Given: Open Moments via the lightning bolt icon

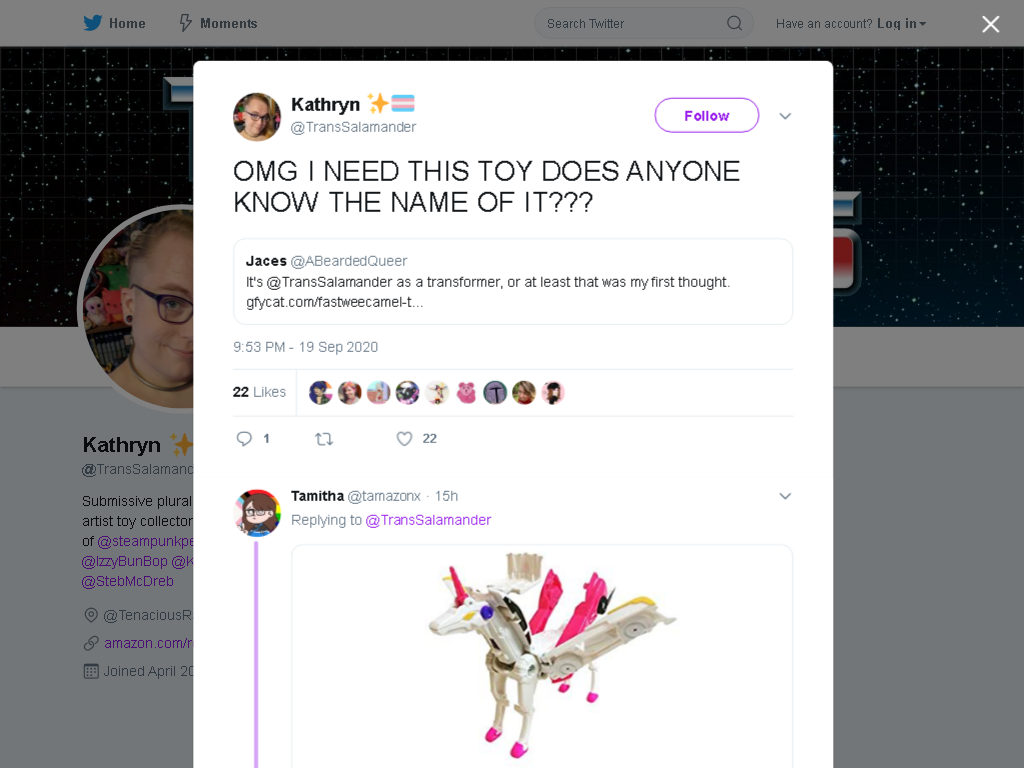Looking at the screenshot, I should click(x=185, y=24).
